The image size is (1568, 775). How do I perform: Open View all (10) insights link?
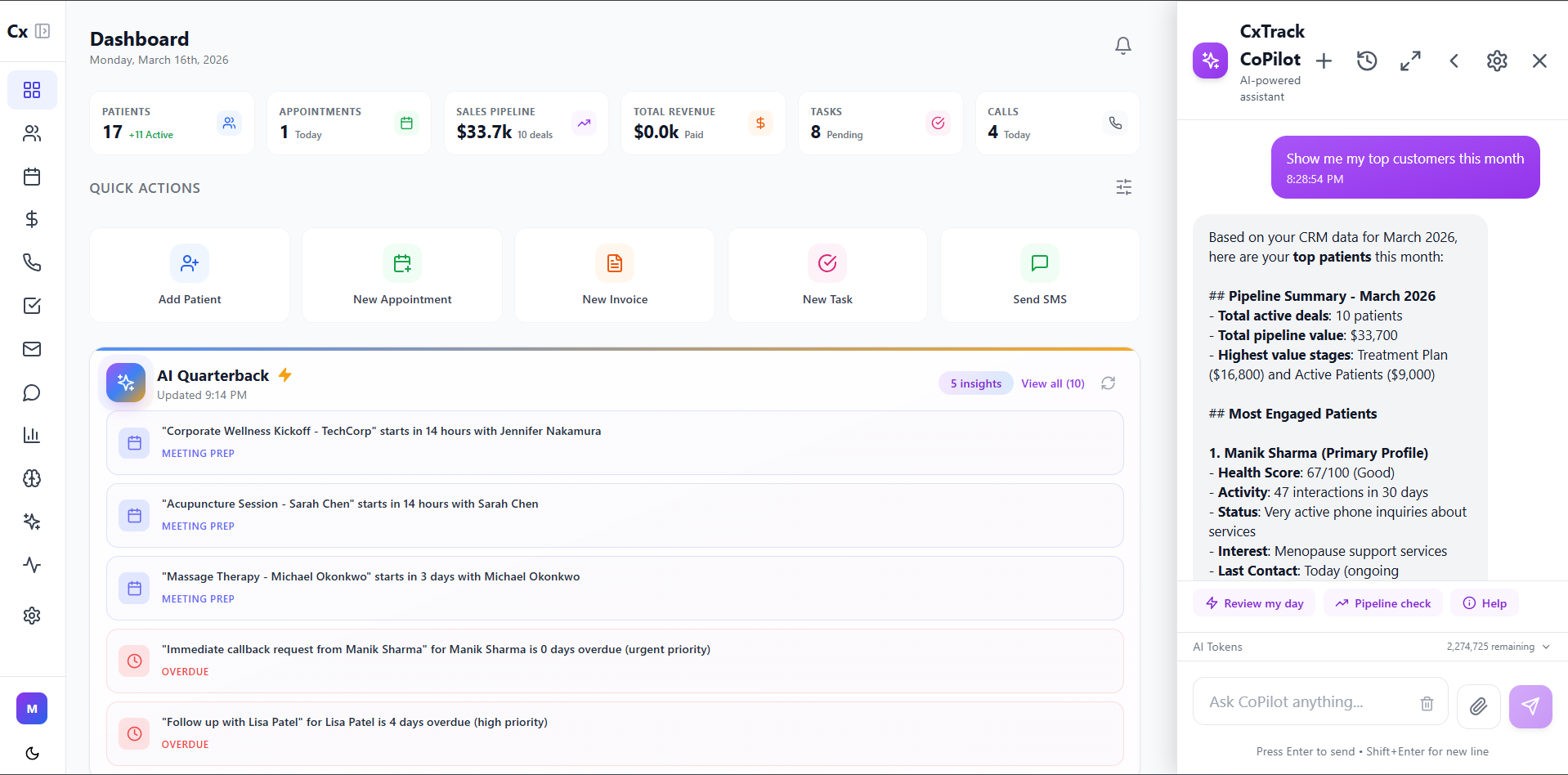coord(1052,383)
